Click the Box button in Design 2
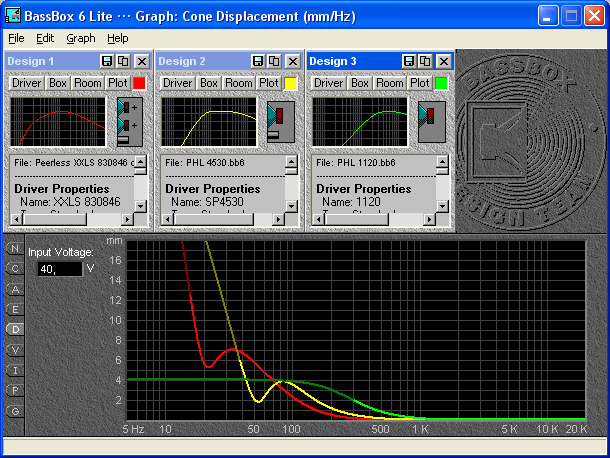610x458 pixels. coord(209,83)
